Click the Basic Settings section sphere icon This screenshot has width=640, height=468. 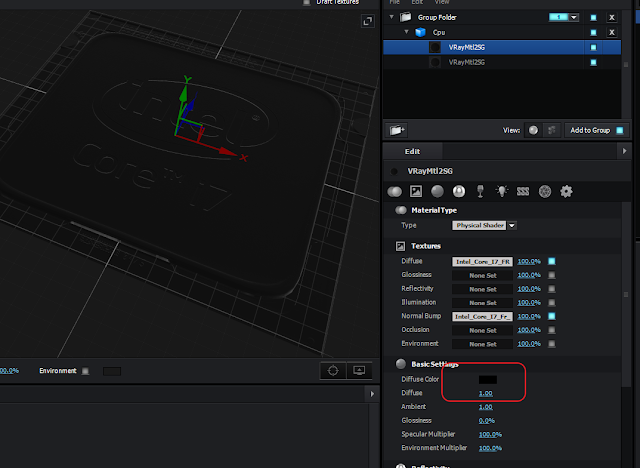[x=400, y=364]
